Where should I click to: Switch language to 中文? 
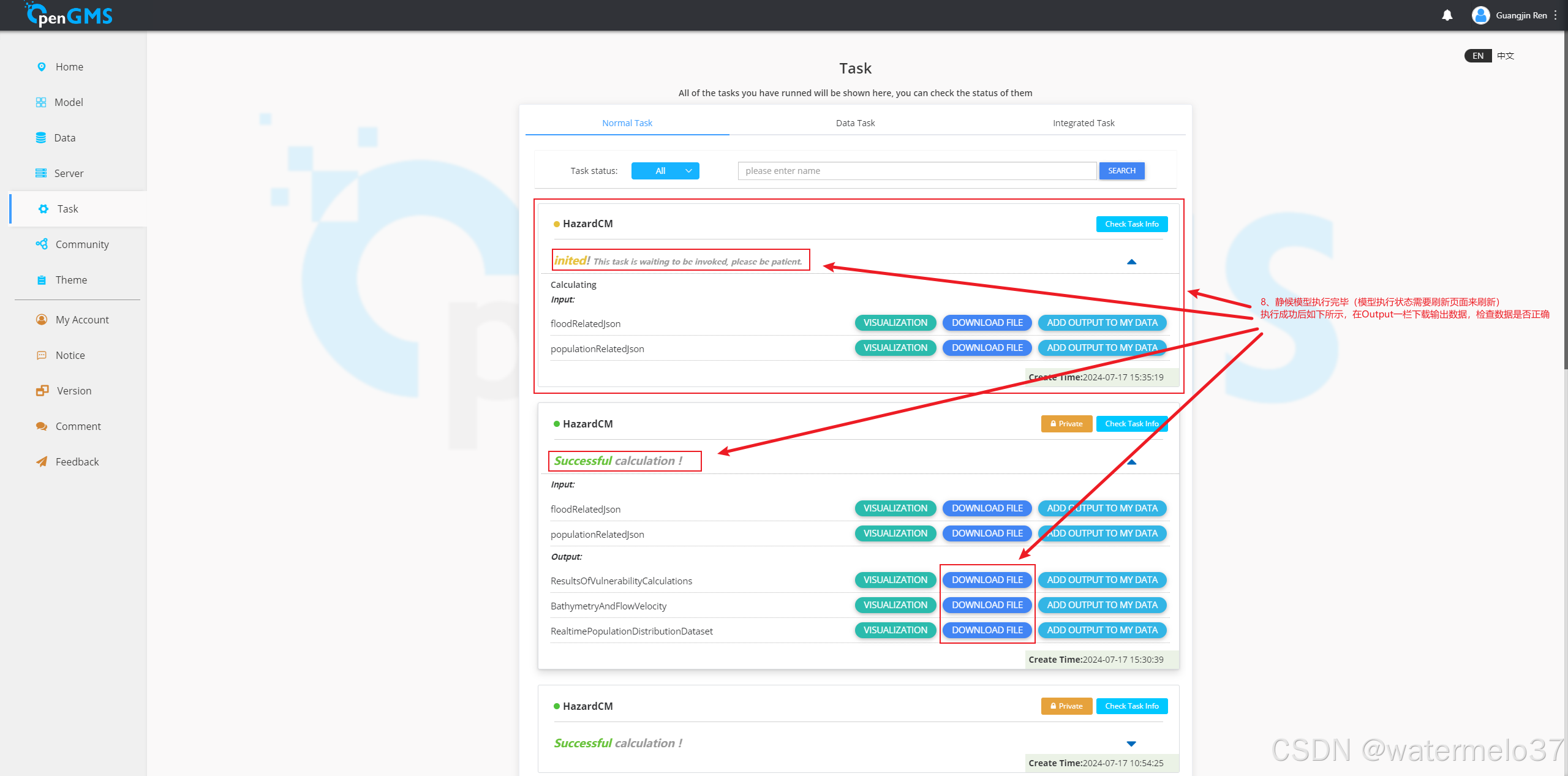tap(1505, 56)
